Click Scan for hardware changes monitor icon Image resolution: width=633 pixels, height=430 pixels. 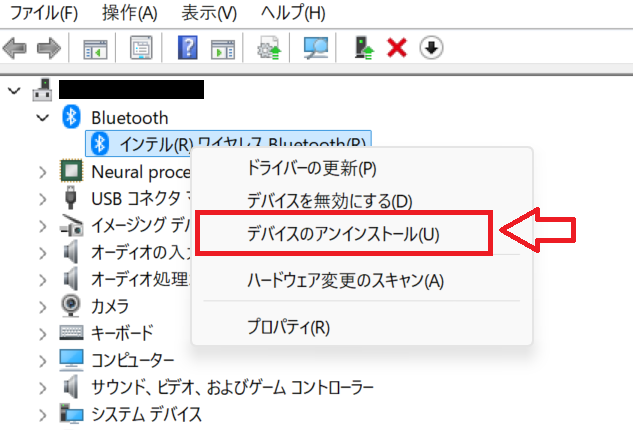(x=316, y=48)
